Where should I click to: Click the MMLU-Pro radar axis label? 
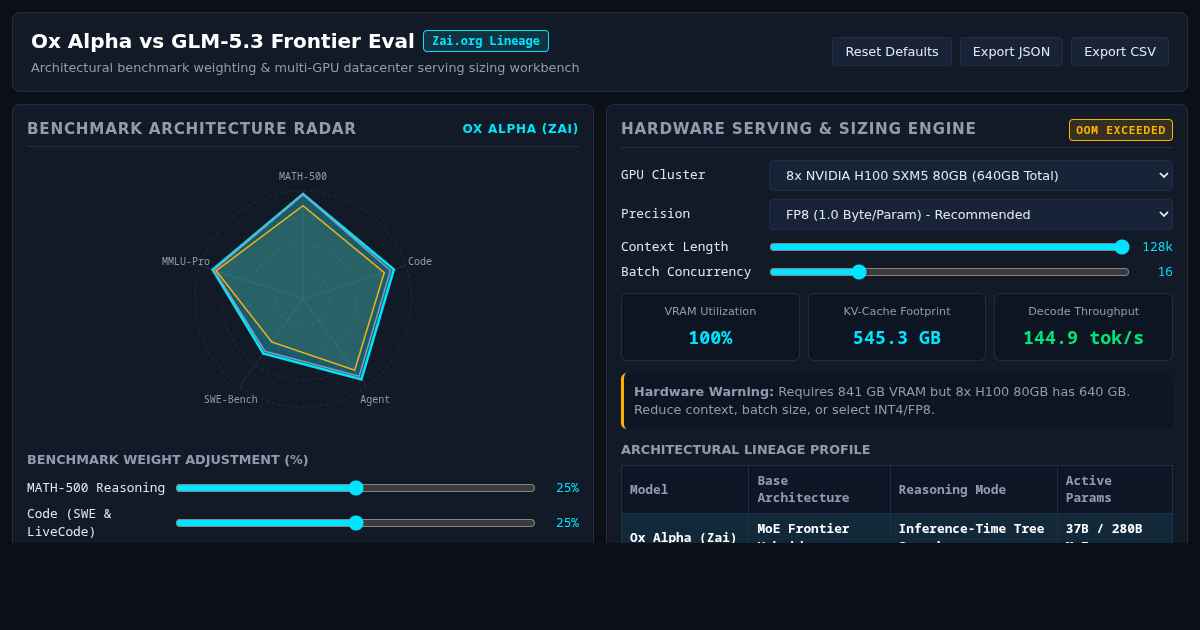click(x=186, y=262)
